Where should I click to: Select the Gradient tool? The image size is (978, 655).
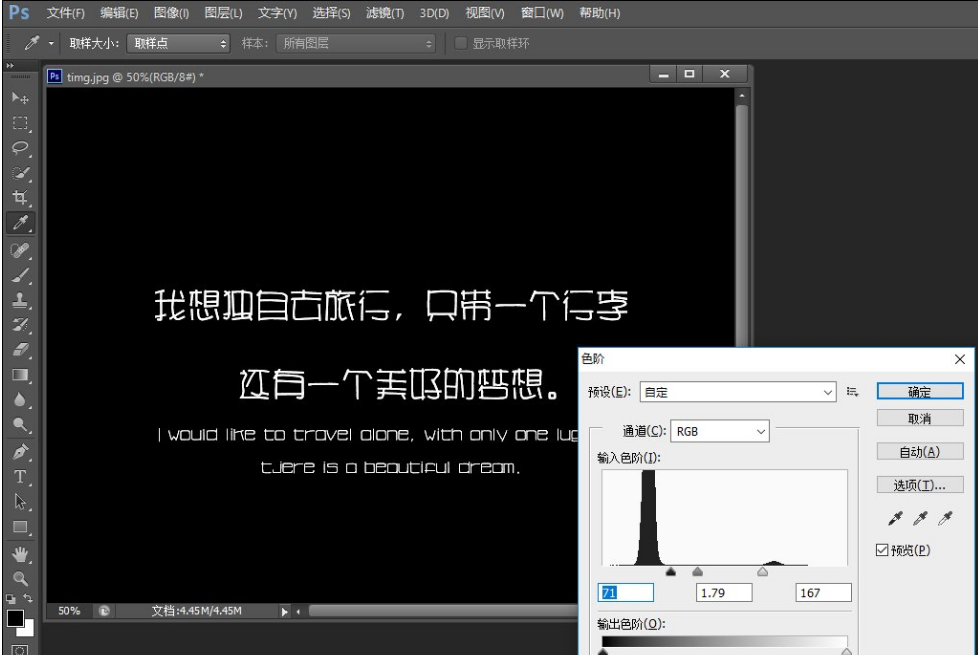[20, 375]
